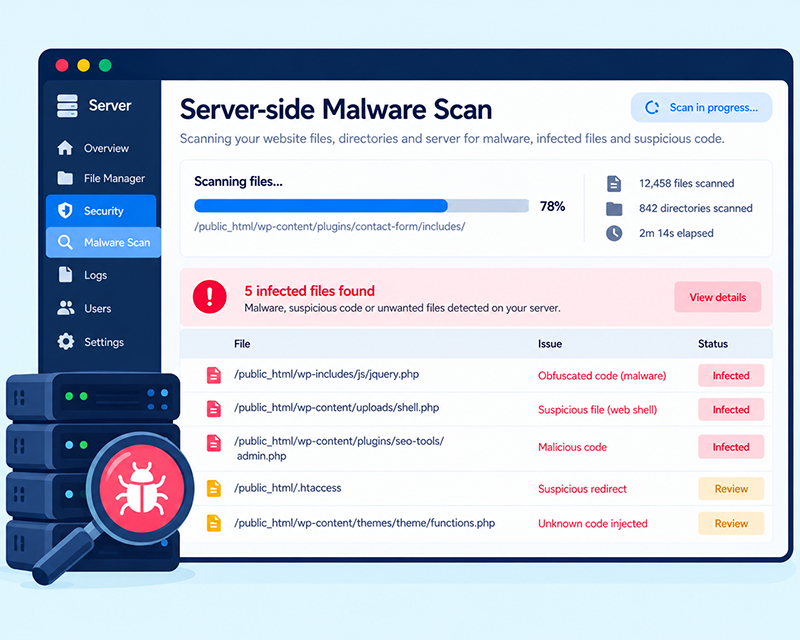The width and height of the screenshot is (800, 640).
Task: Click the Logs document icon
Action: click(65, 275)
